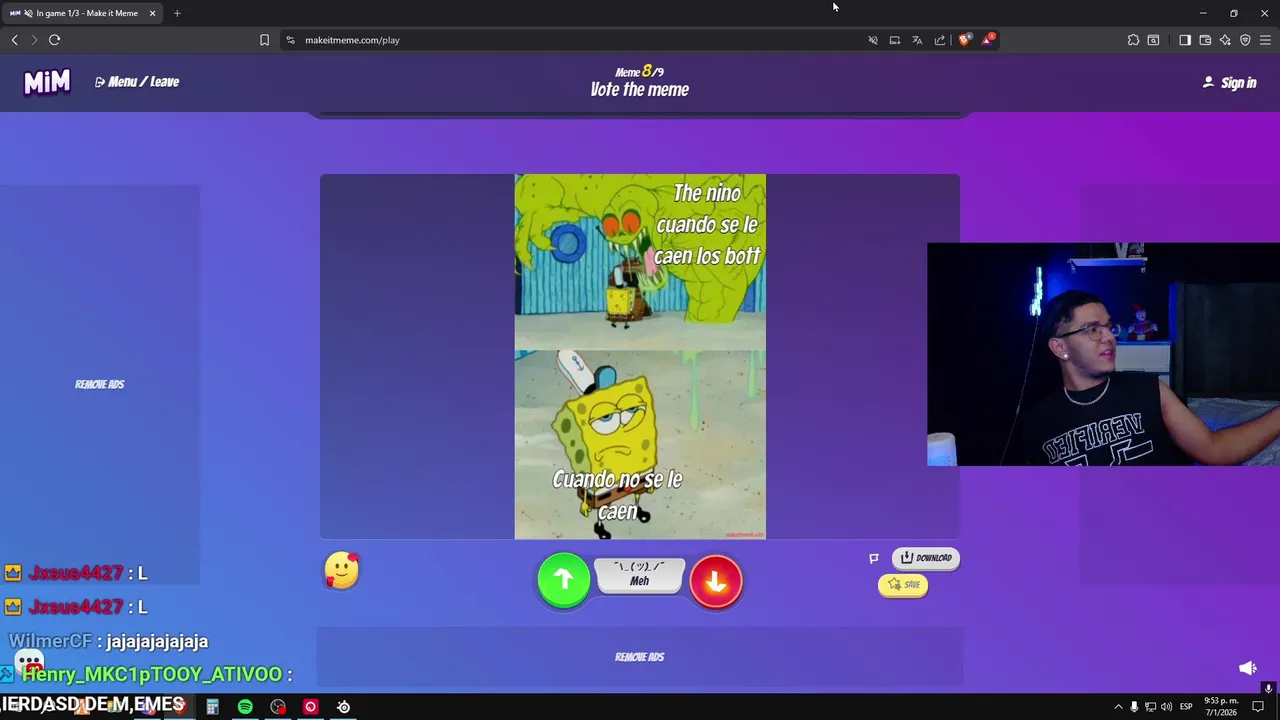
Task: Open Brave Rewards triangle icon
Action: (x=988, y=39)
